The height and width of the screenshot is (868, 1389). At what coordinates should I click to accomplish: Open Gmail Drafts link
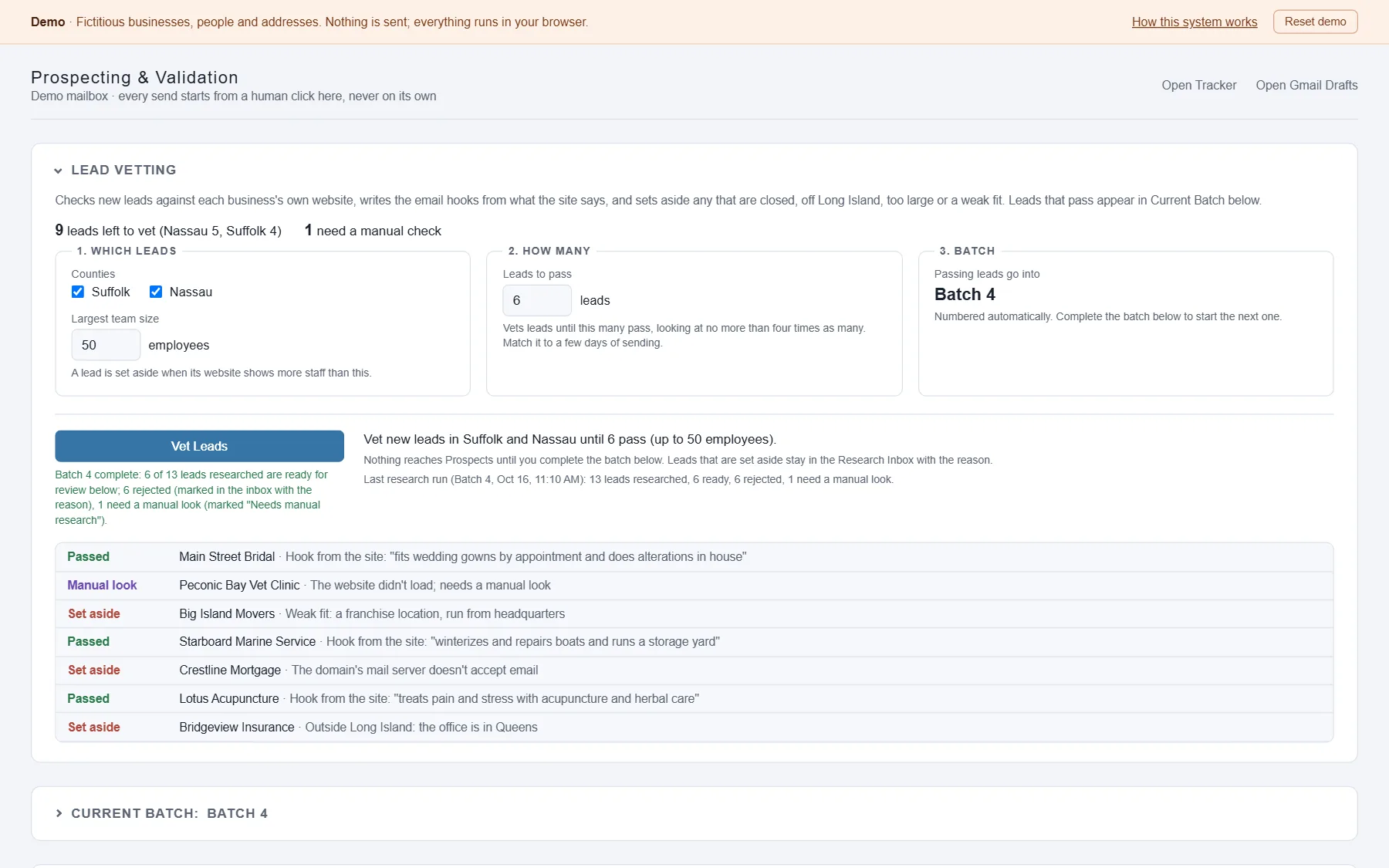1306,85
